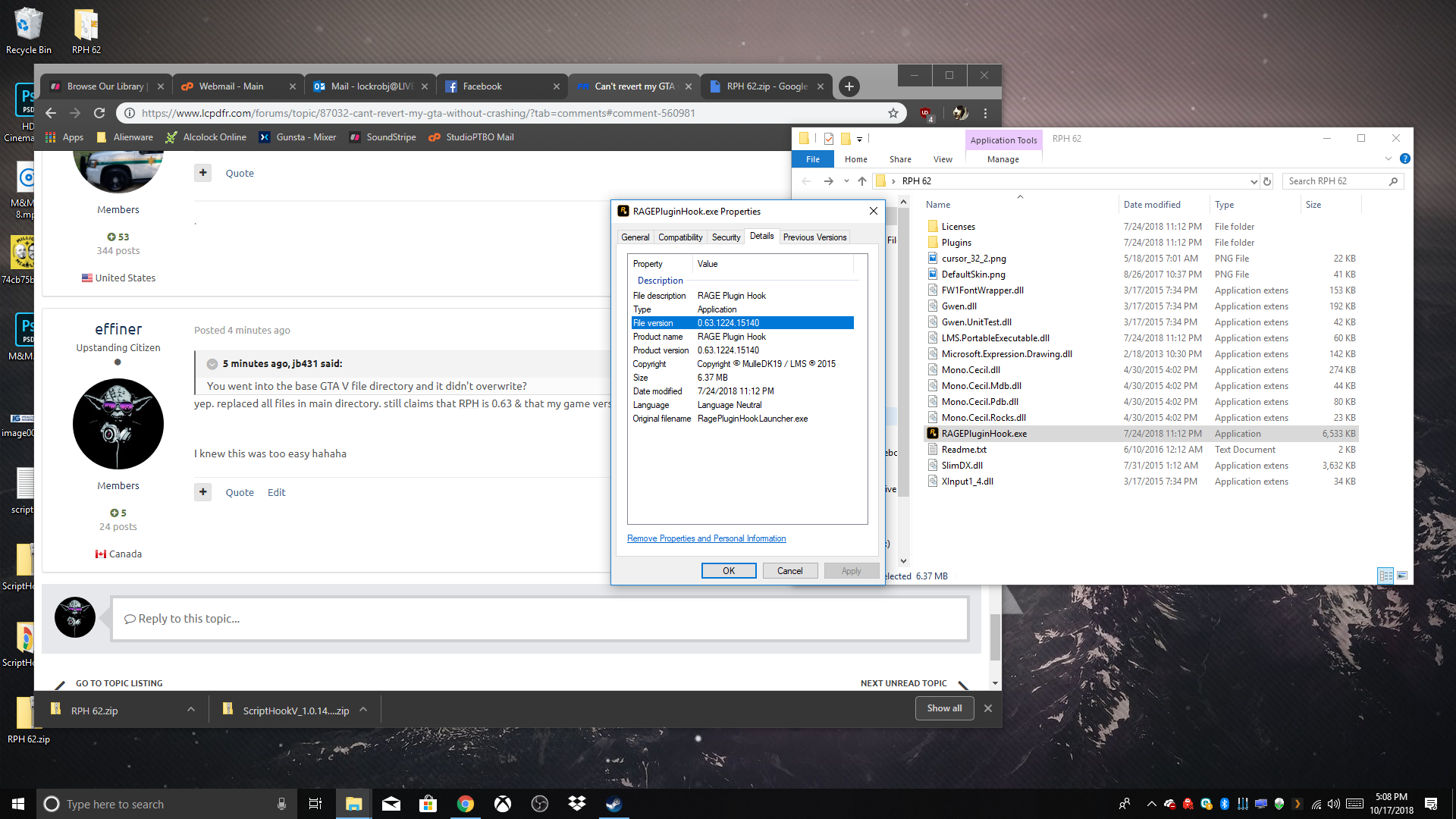1456x819 pixels.
Task: Expand the Explorer address history dropdown
Action: [1253, 181]
